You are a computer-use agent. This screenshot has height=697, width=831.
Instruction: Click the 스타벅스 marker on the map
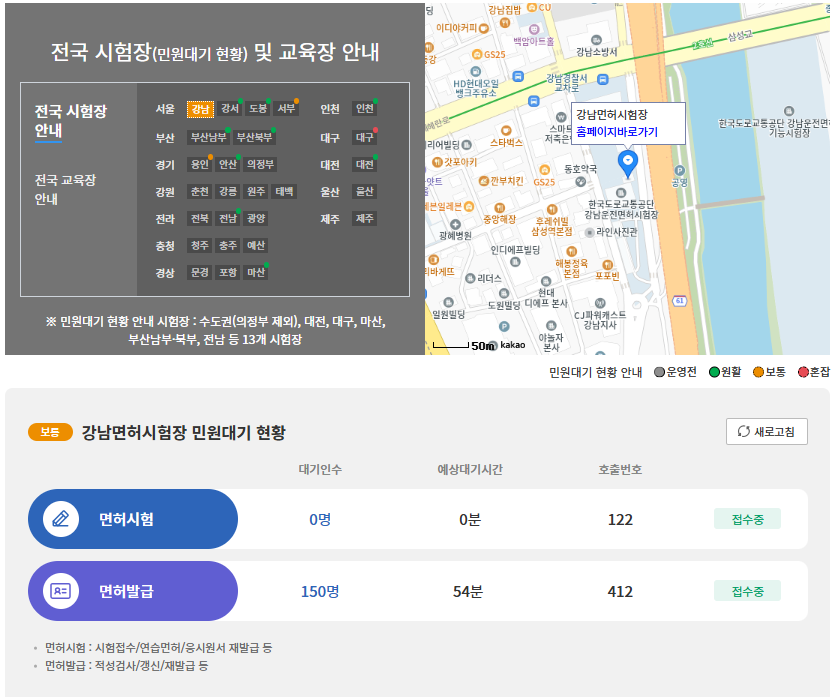tap(506, 130)
